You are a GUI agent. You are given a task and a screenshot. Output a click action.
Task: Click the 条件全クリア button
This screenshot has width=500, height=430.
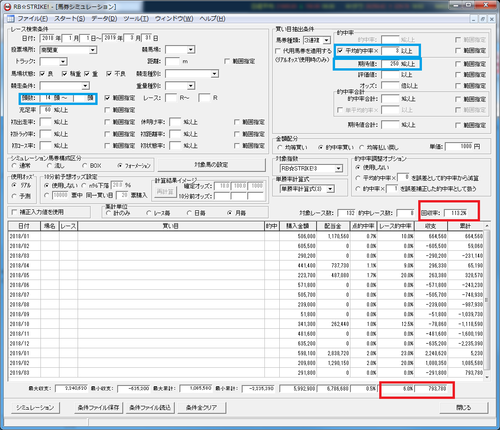click(x=201, y=408)
